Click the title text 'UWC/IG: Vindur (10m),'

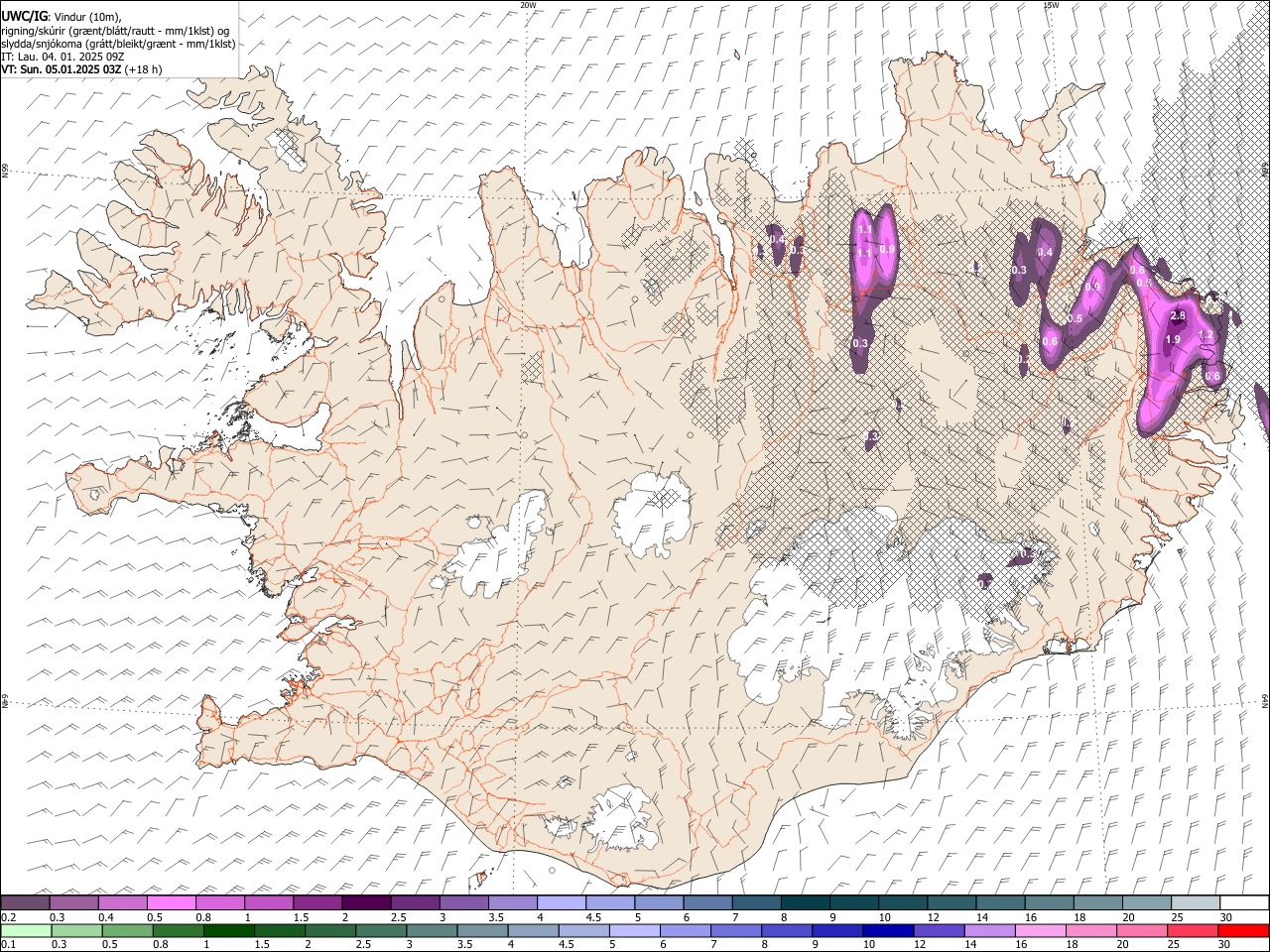[x=62, y=17]
